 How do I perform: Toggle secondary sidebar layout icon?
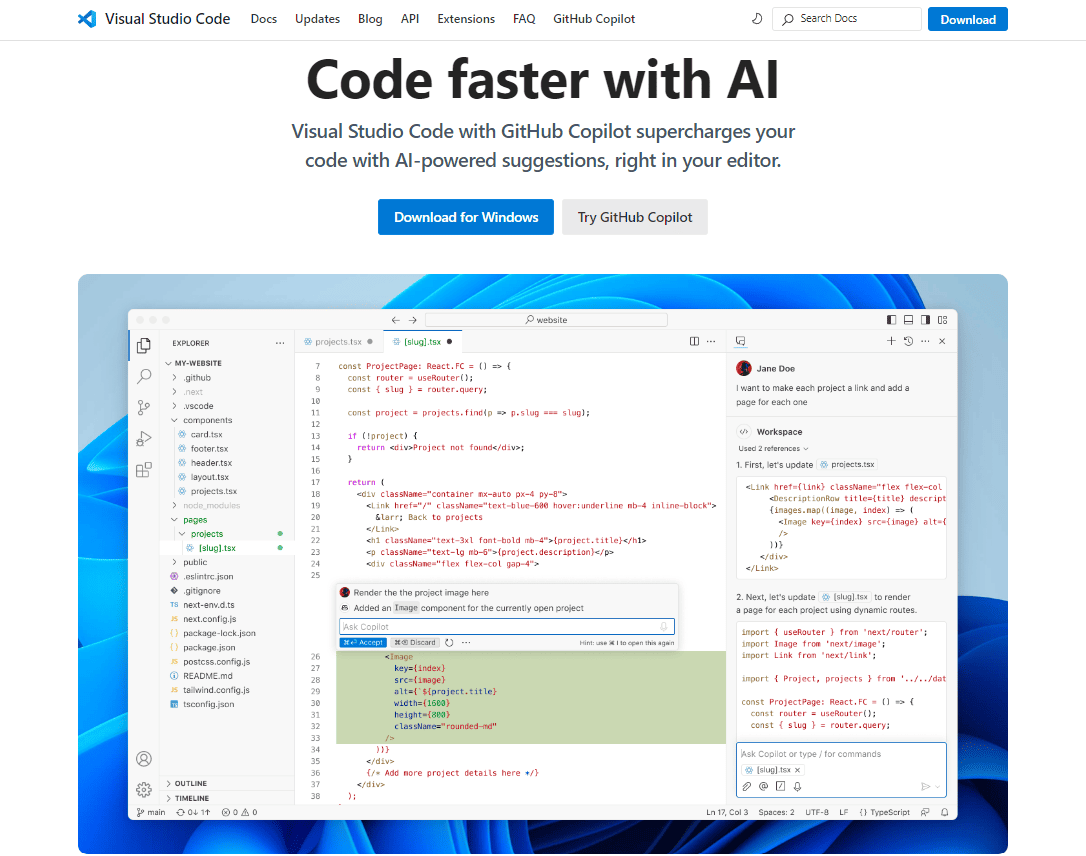(x=925, y=320)
